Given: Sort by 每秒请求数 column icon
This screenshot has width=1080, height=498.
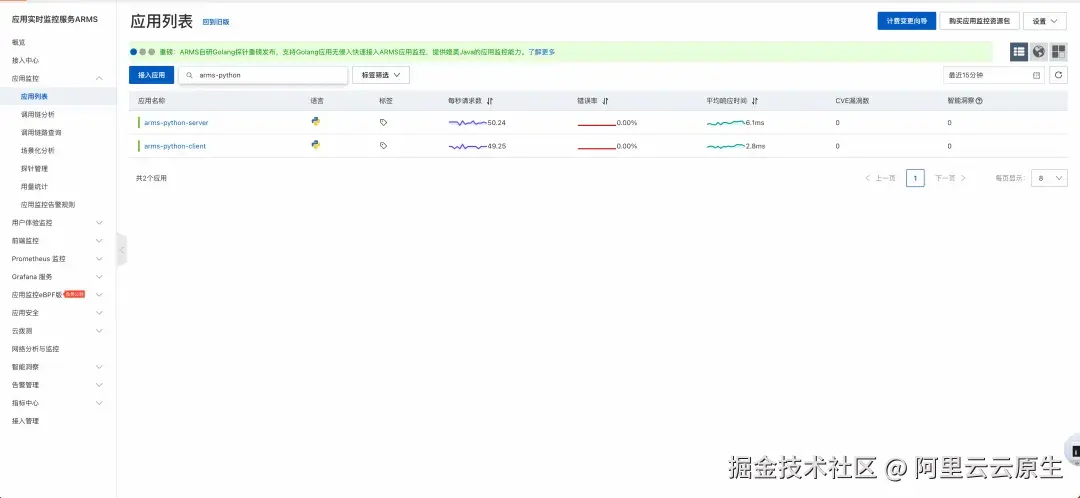Looking at the screenshot, I should click(490, 101).
